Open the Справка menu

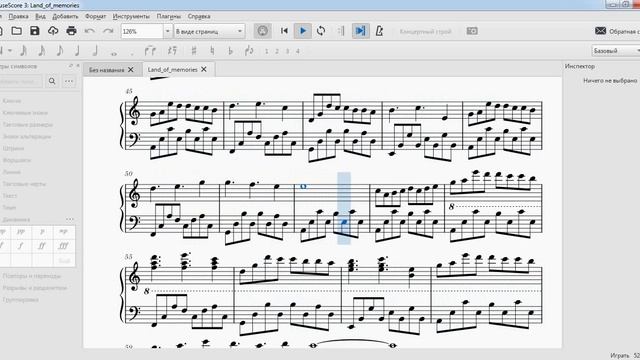pos(199,16)
